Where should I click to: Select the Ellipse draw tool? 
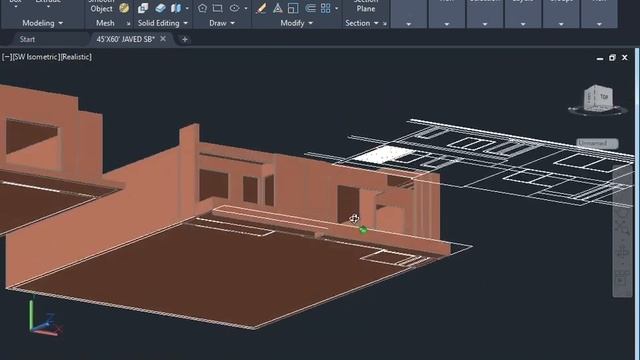tap(234, 8)
